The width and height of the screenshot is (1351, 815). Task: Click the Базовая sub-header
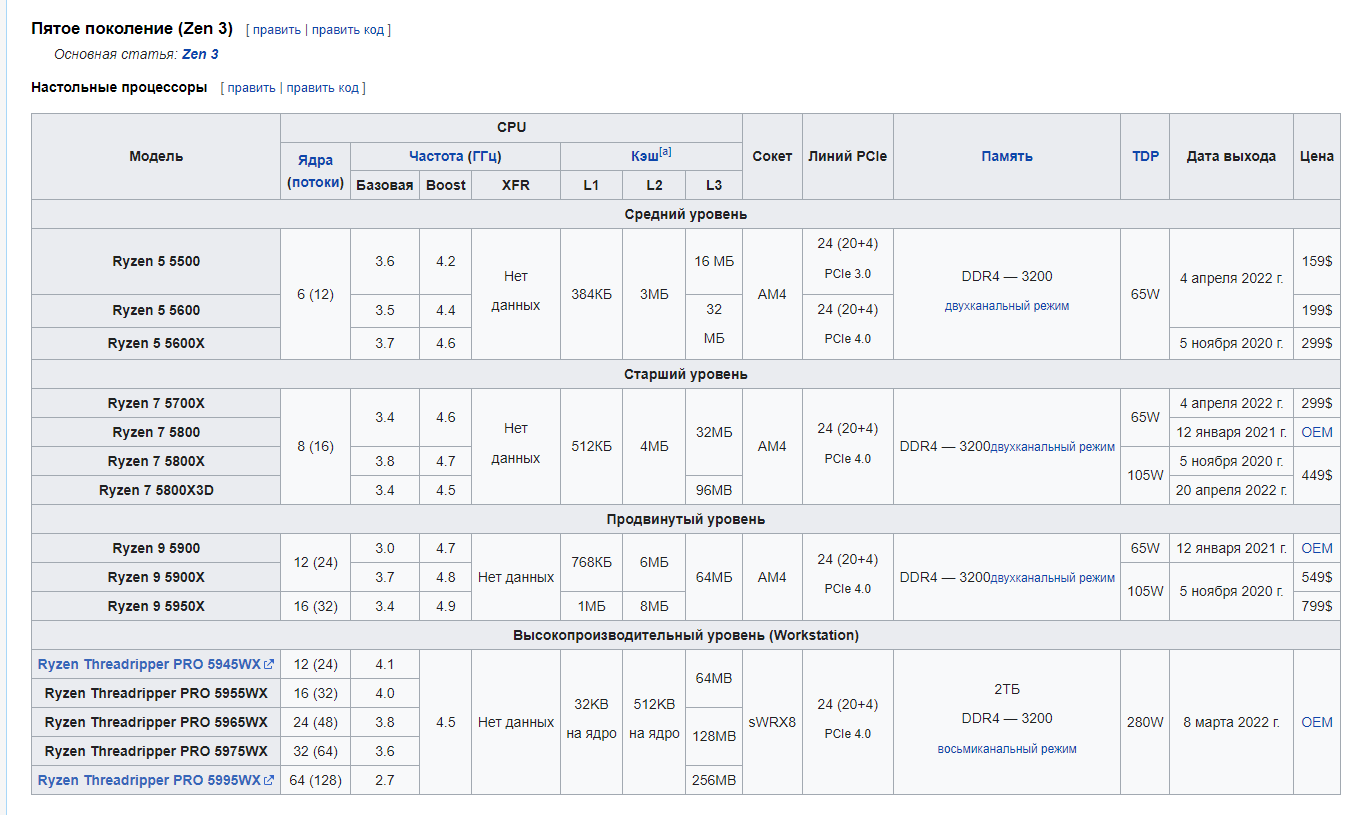(385, 185)
